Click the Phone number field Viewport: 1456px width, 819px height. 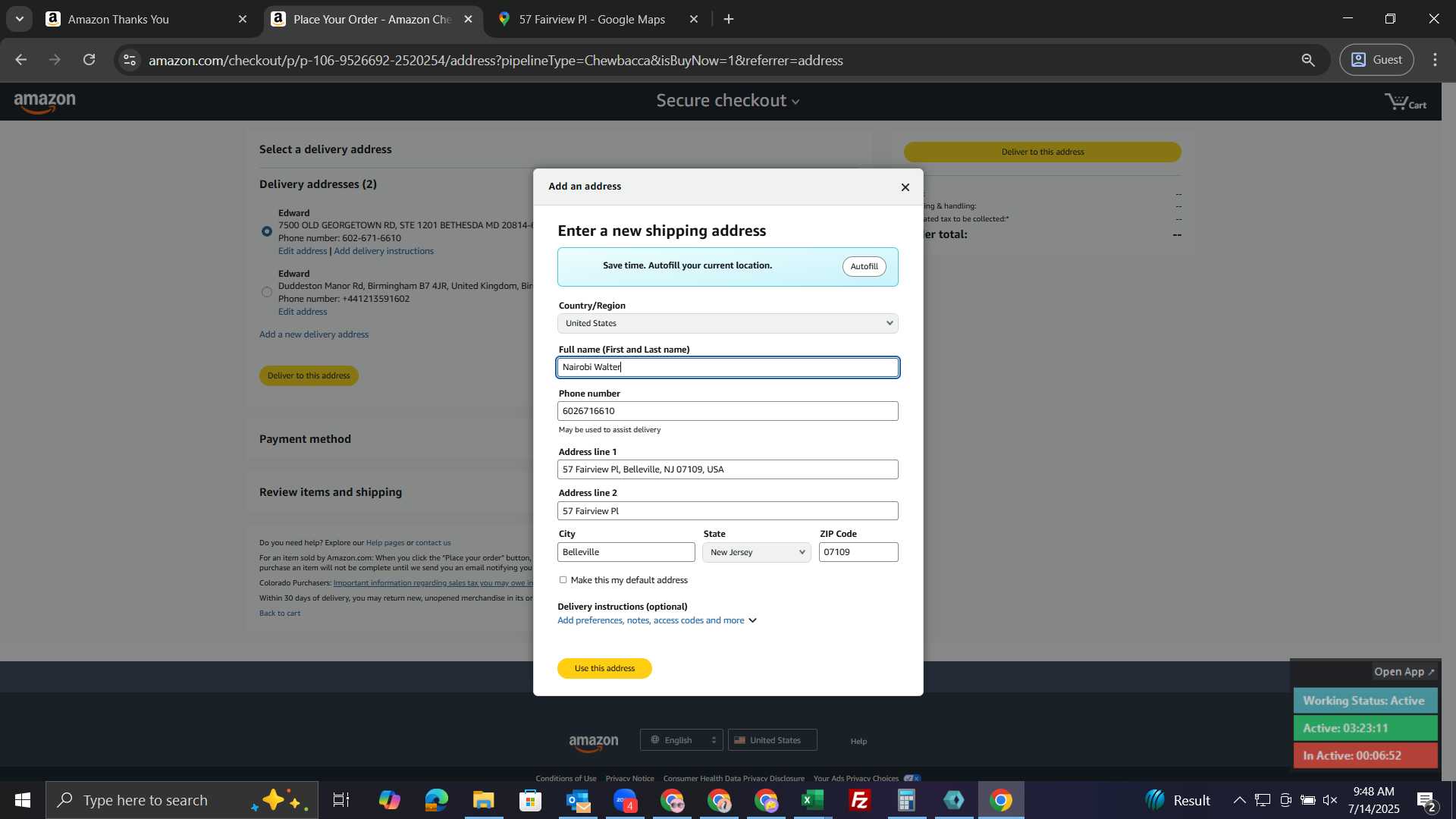coord(727,411)
